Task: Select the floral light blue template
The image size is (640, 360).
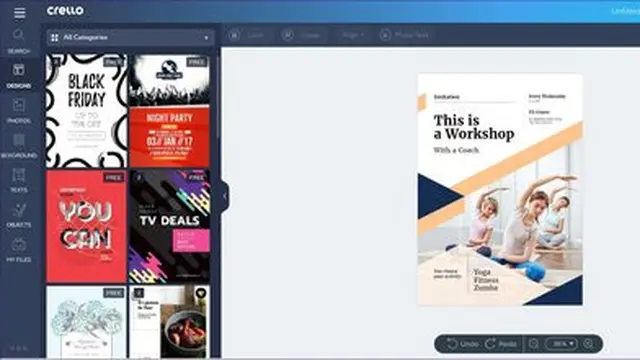Action: pos(87,322)
